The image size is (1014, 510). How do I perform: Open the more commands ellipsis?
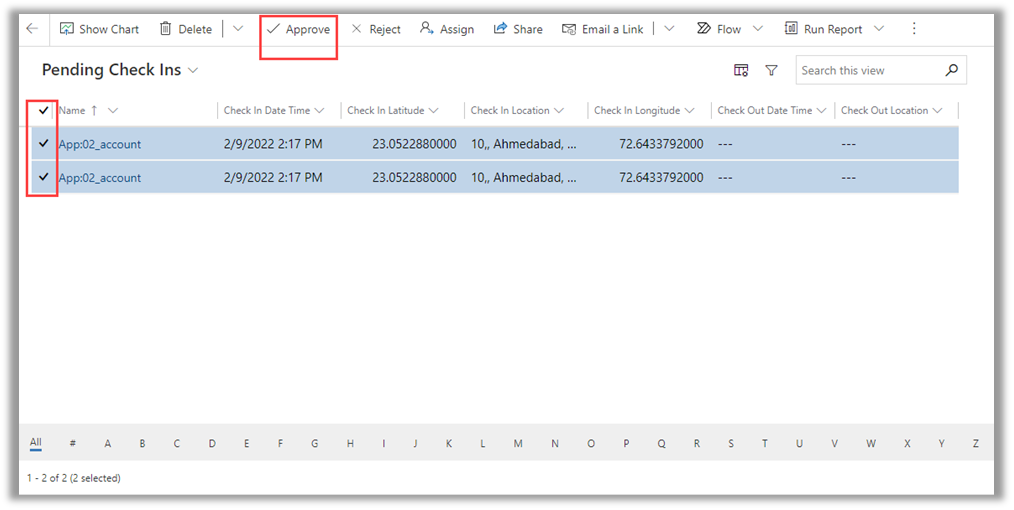pos(913,29)
